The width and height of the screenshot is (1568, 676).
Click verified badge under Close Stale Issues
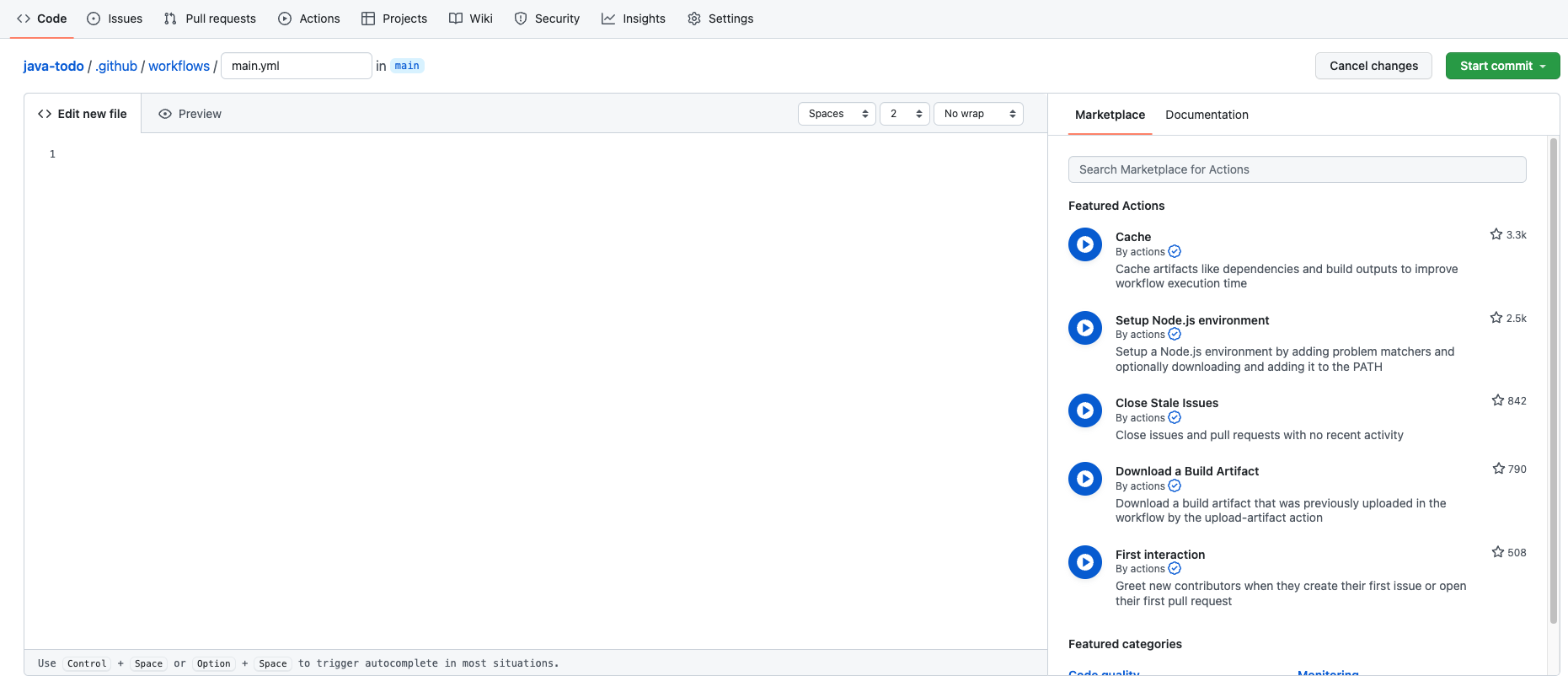tap(1175, 417)
